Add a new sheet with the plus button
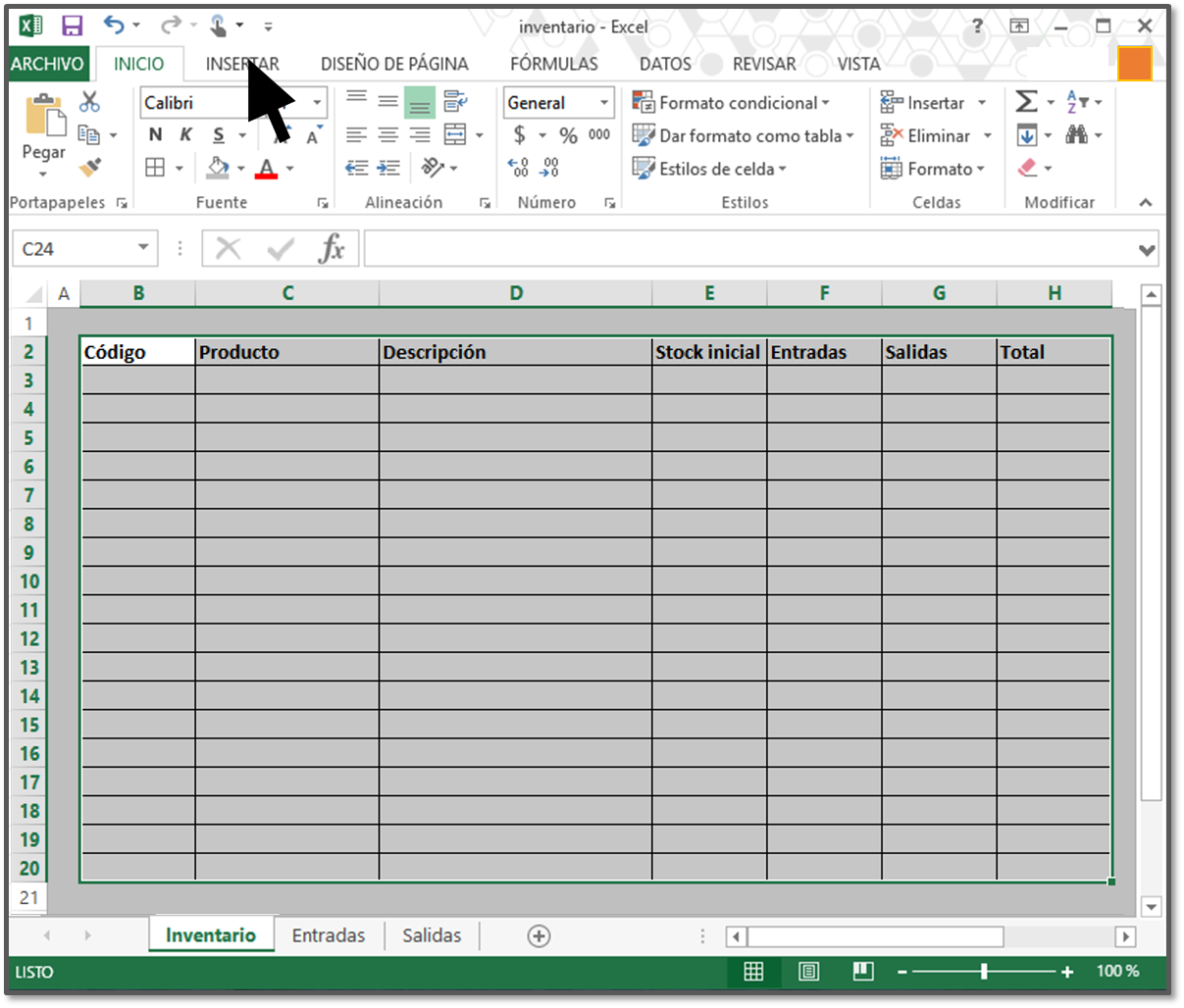The height and width of the screenshot is (1008, 1184). [x=539, y=935]
